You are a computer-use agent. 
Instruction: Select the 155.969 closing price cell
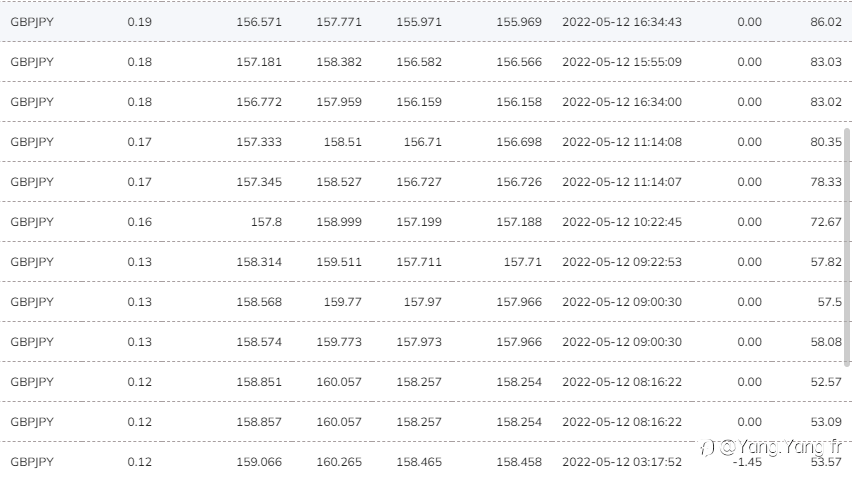pos(519,22)
